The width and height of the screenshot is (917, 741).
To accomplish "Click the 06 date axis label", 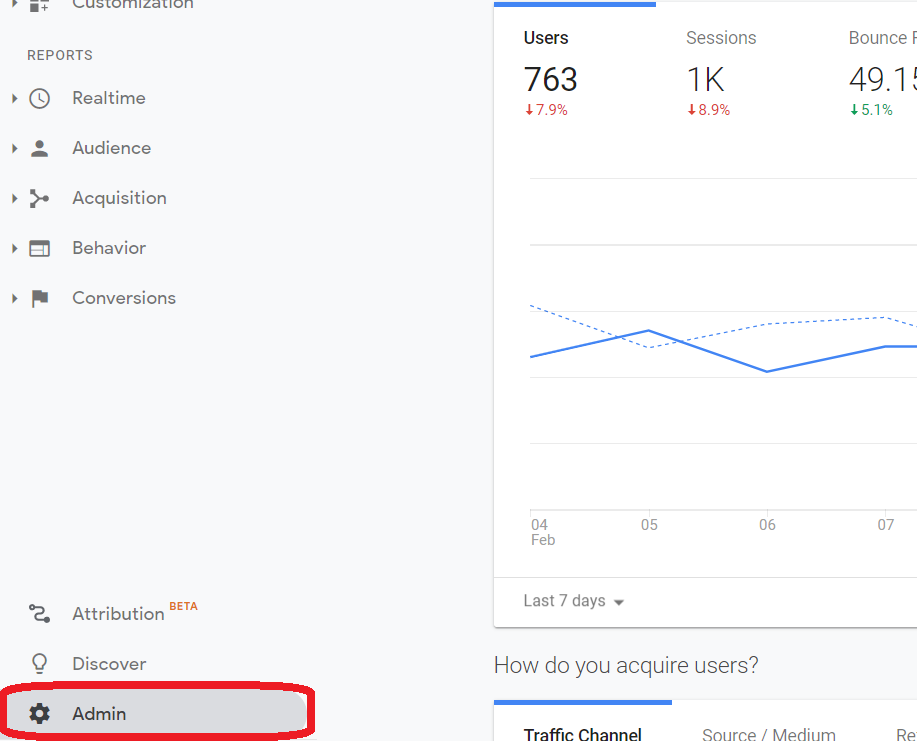I will 767,525.
